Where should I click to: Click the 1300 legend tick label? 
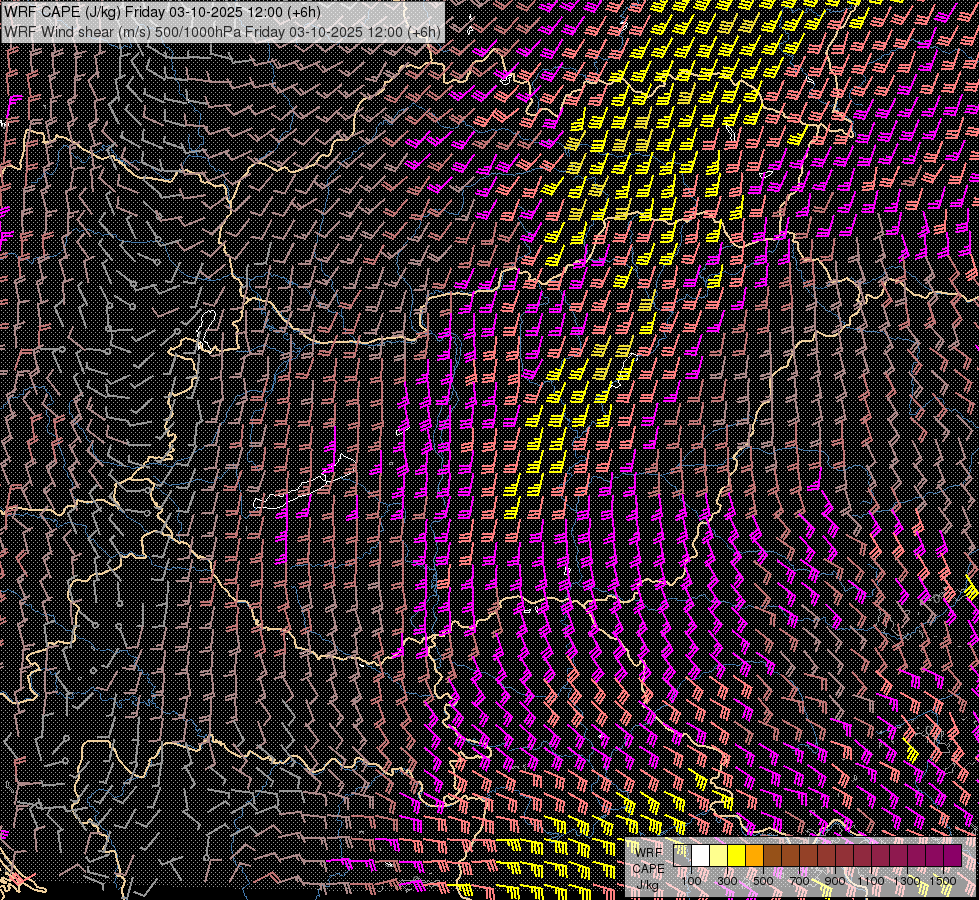(x=907, y=881)
